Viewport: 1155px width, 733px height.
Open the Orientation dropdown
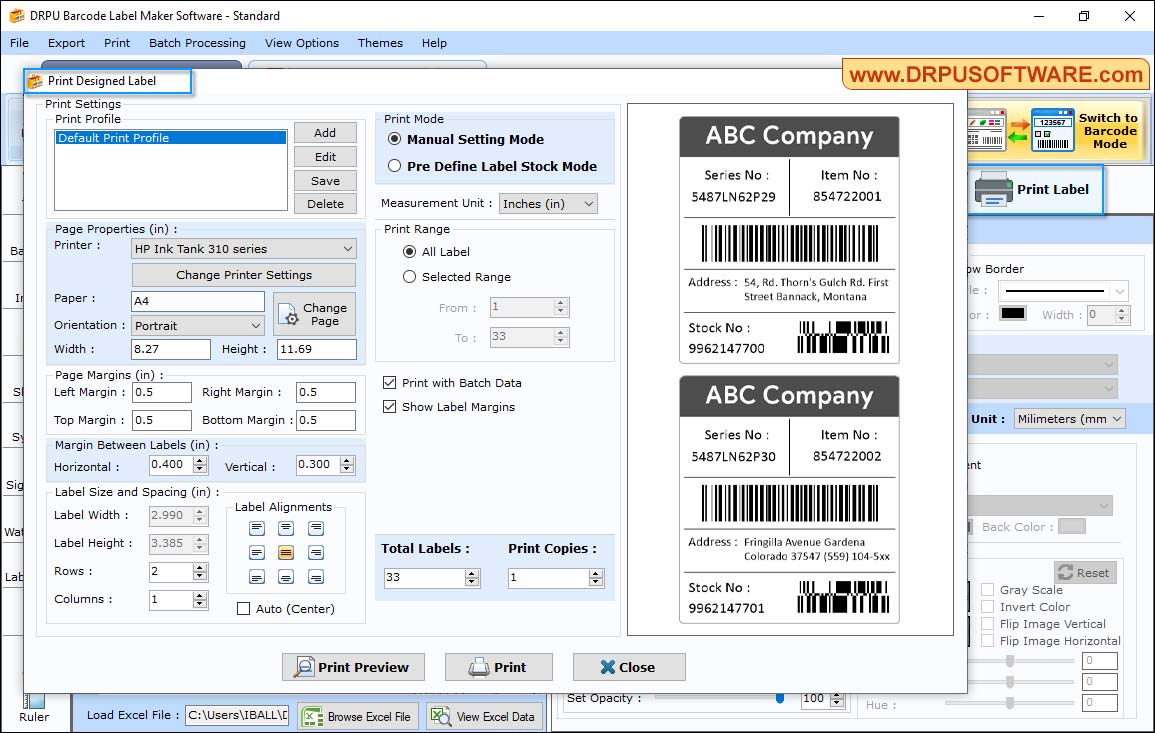pyautogui.click(x=197, y=325)
